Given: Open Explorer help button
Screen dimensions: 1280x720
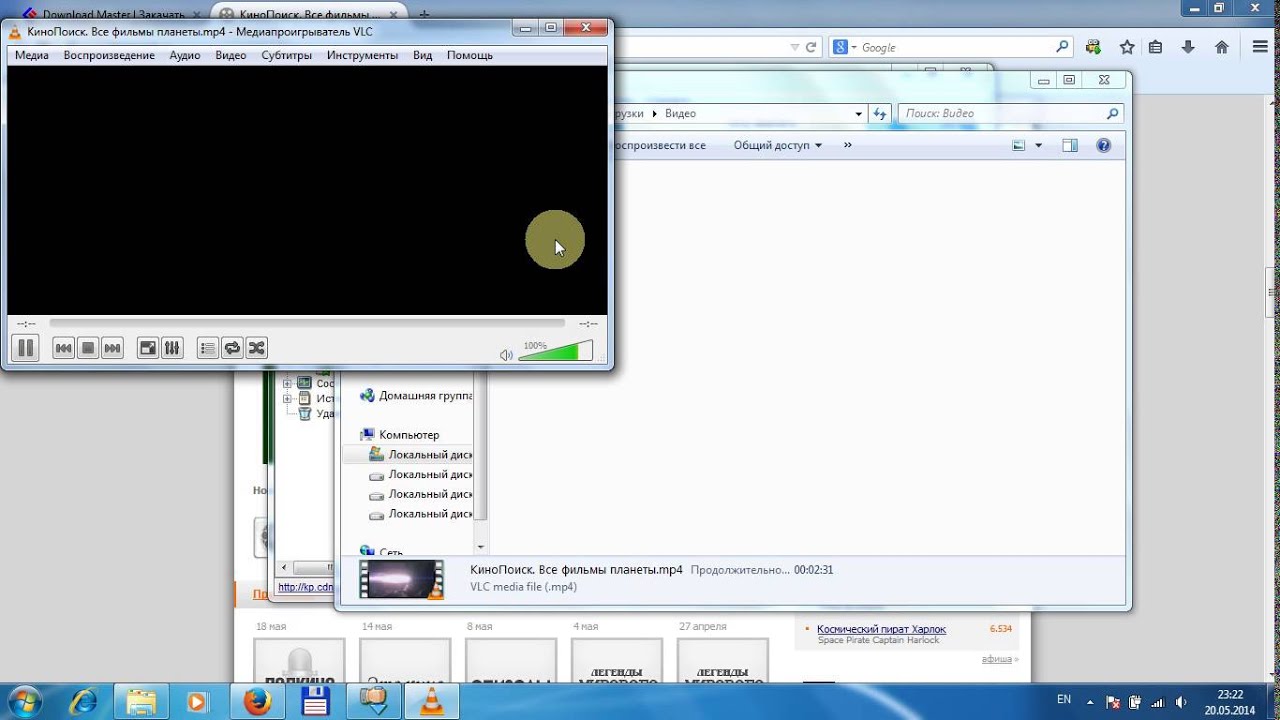Looking at the screenshot, I should pyautogui.click(x=1104, y=145).
